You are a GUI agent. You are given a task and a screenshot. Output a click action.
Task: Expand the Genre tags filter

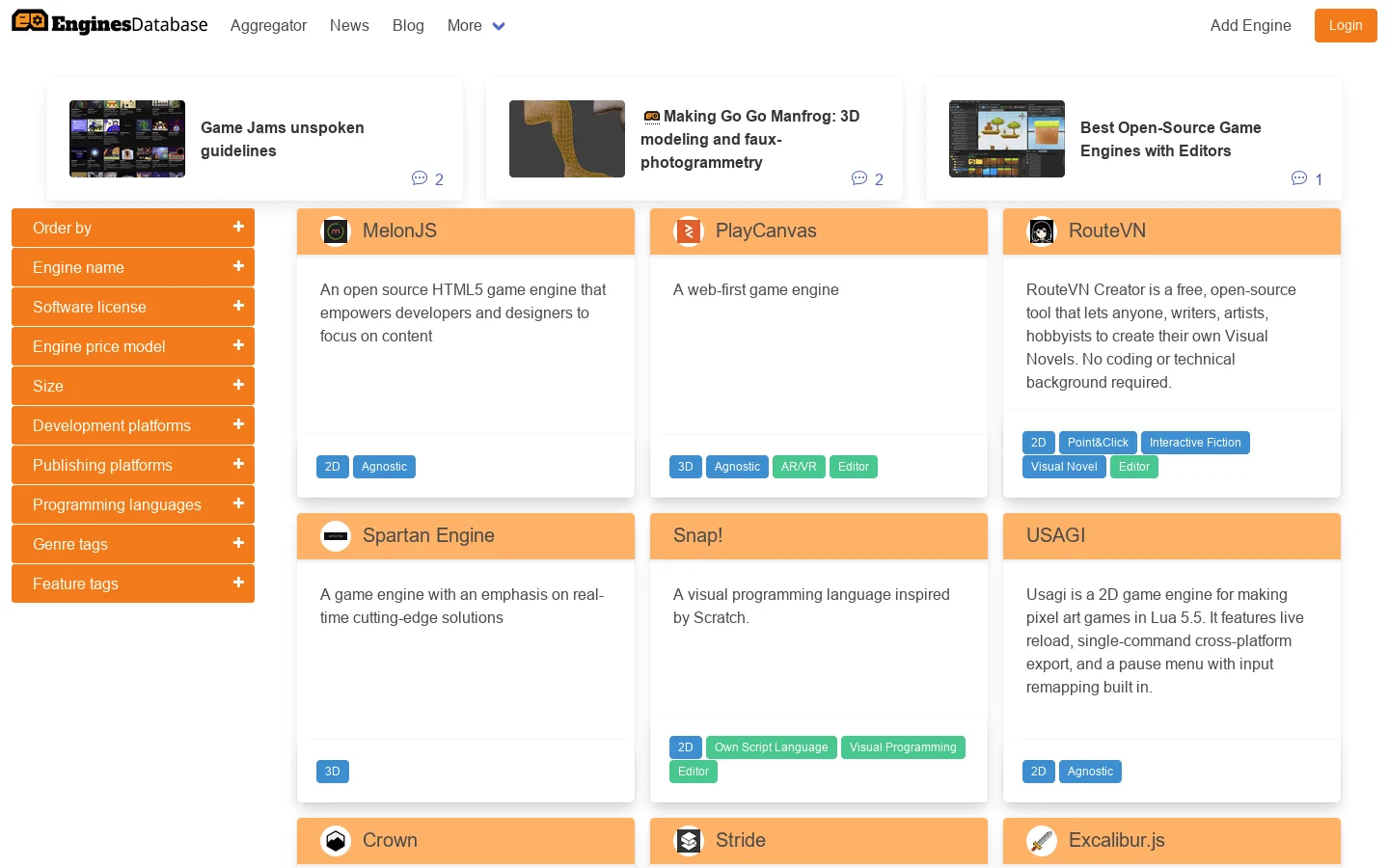point(133,544)
